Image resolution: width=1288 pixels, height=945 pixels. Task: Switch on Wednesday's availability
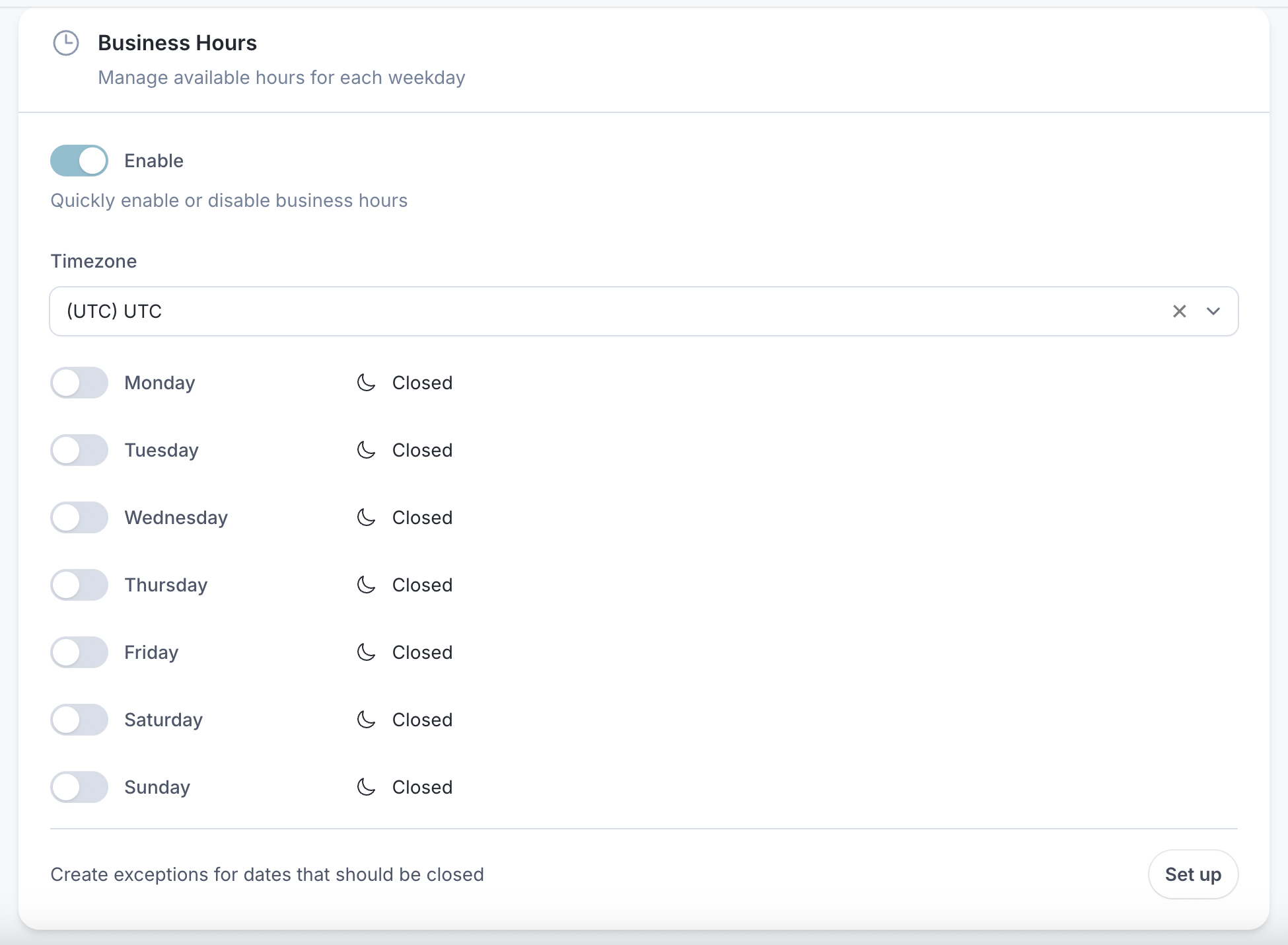pyautogui.click(x=79, y=517)
